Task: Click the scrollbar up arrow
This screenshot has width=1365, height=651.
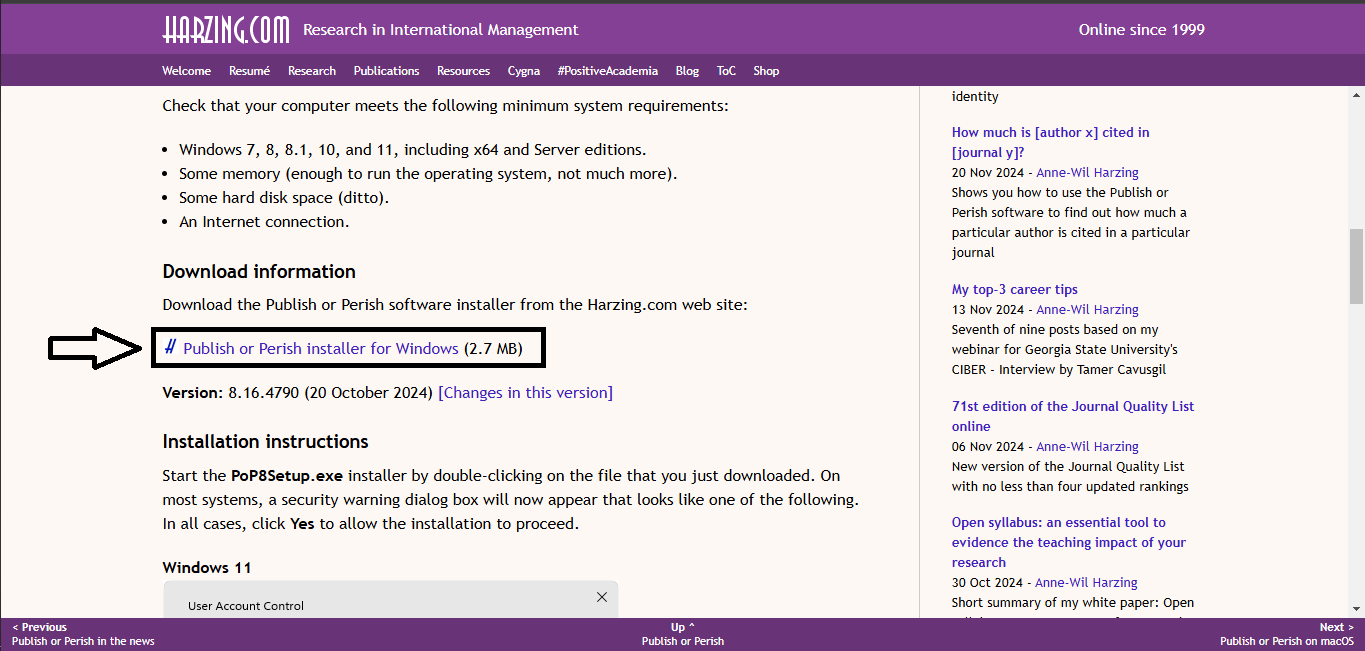Action: click(1357, 94)
